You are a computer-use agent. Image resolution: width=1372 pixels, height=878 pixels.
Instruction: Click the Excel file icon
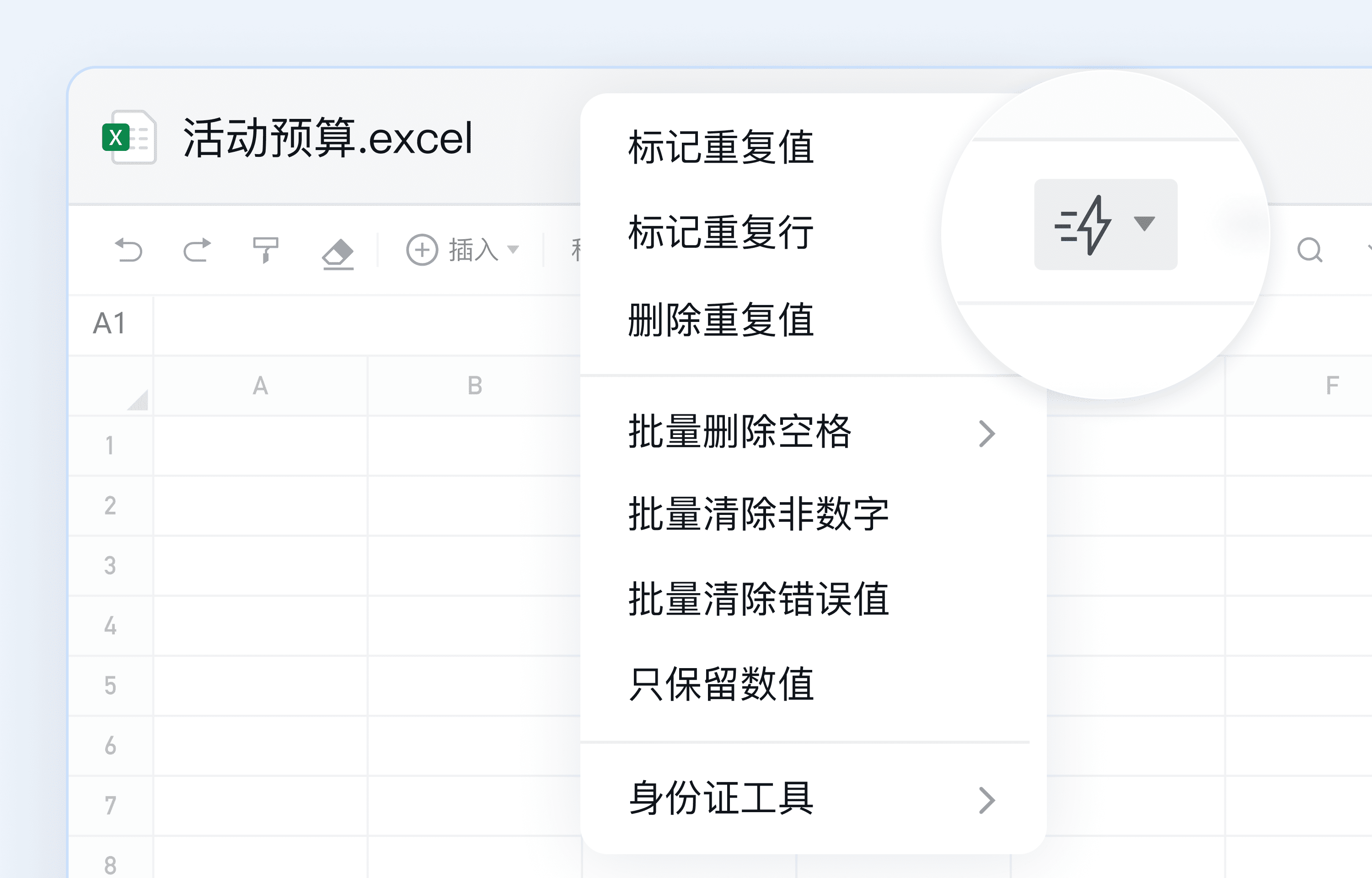(x=129, y=137)
